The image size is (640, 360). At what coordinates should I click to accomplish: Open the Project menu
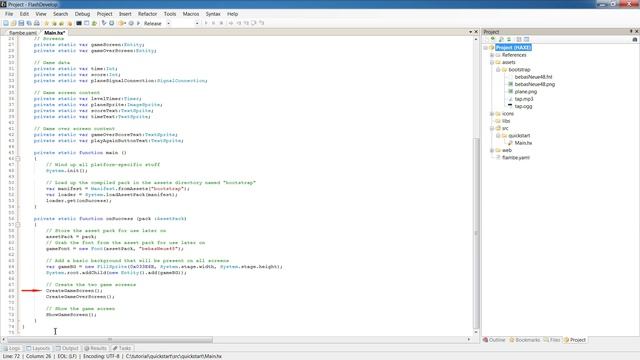point(104,14)
